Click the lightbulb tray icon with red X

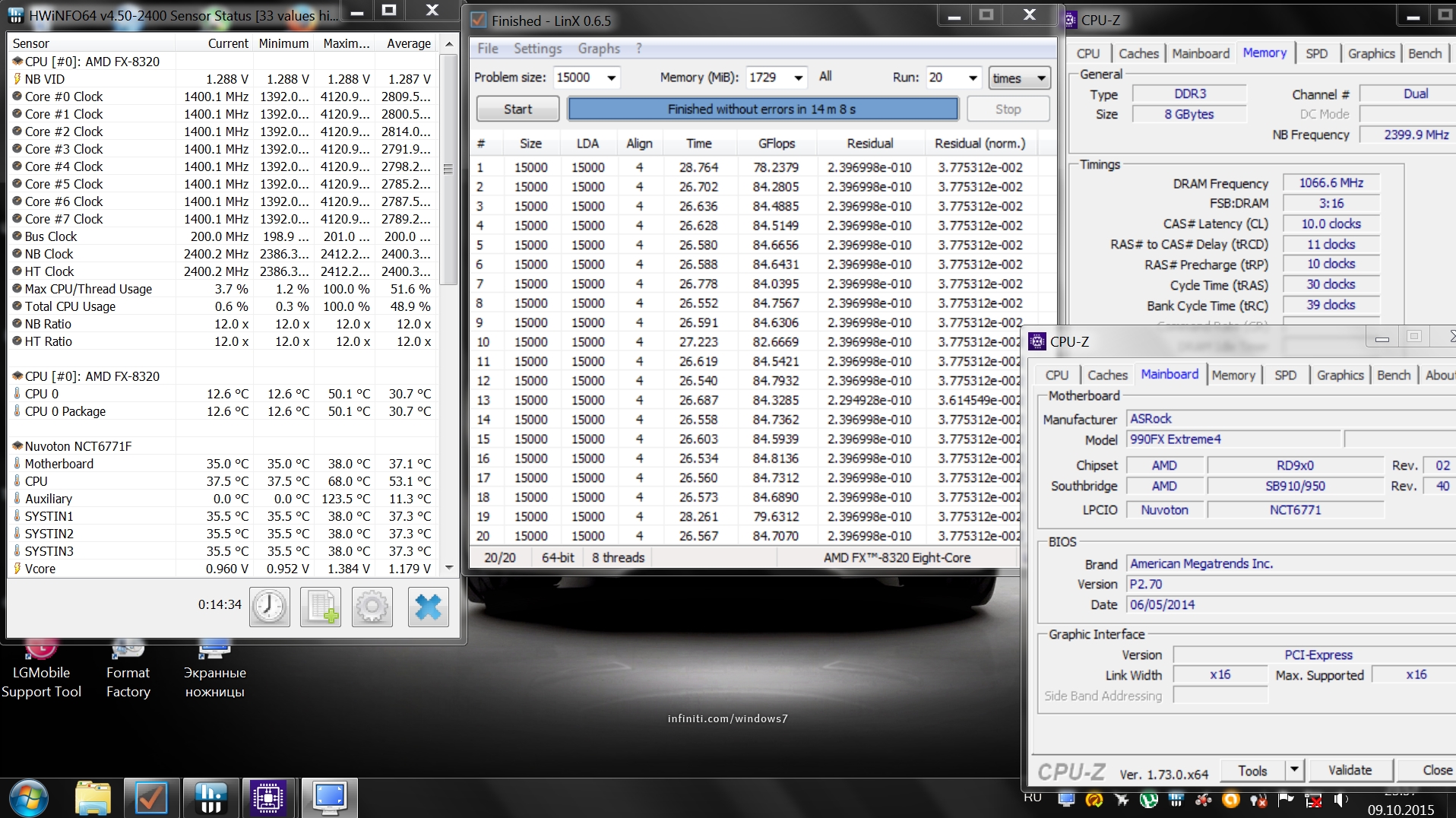(x=1258, y=799)
